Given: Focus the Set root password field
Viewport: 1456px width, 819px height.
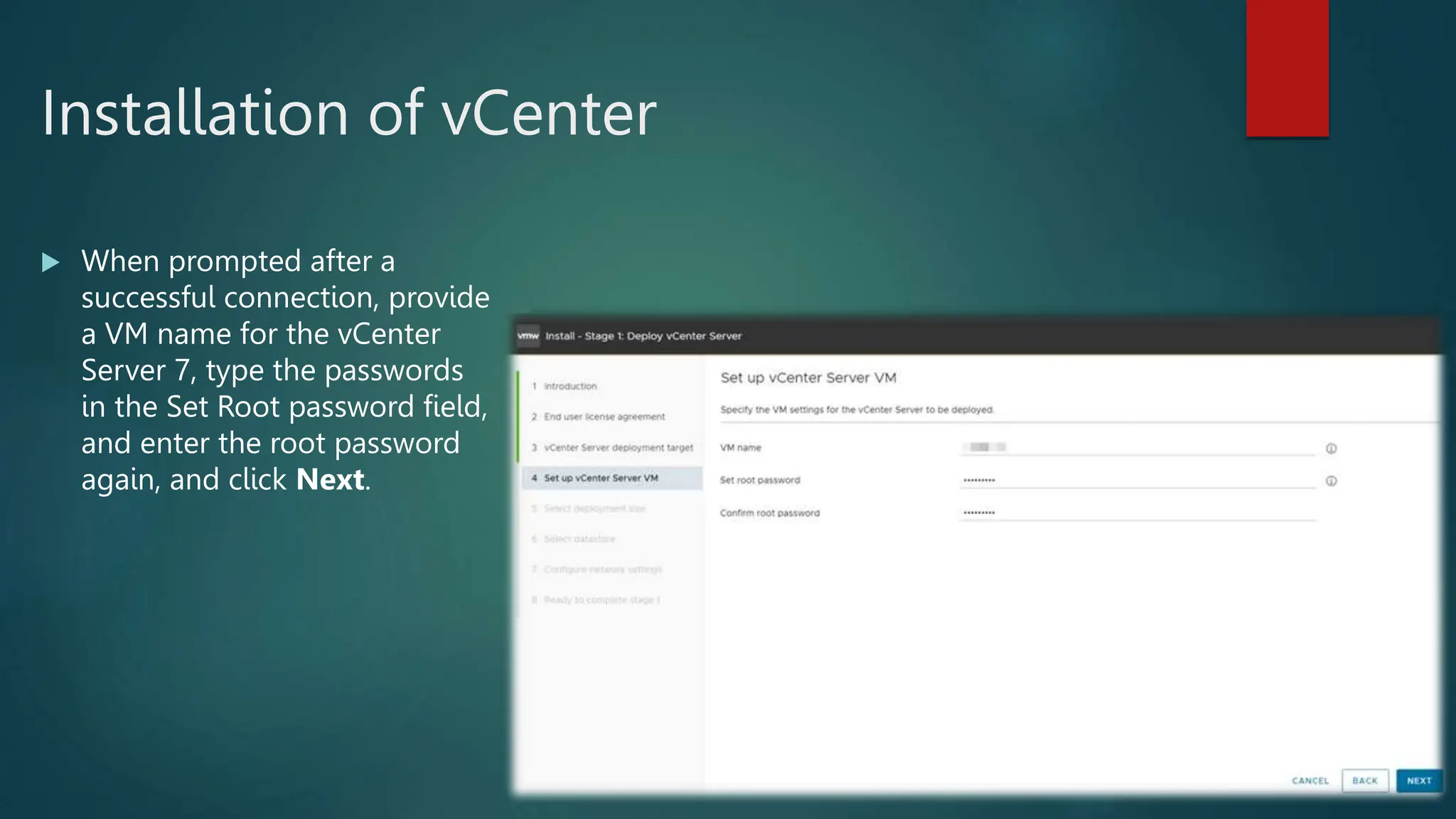Looking at the screenshot, I should pyautogui.click(x=1137, y=480).
